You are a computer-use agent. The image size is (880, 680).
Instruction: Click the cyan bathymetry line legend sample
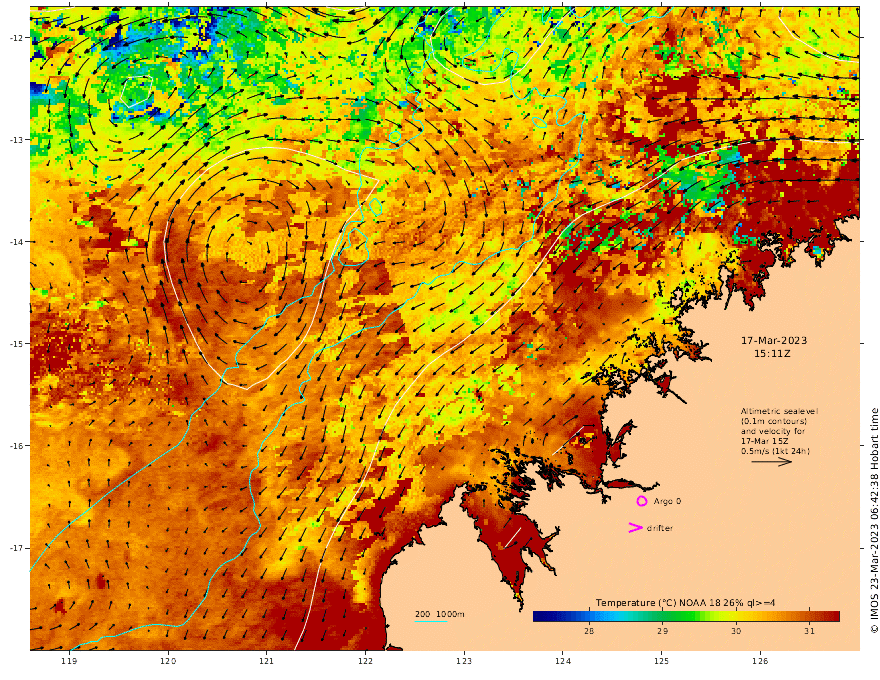[x=431, y=621]
